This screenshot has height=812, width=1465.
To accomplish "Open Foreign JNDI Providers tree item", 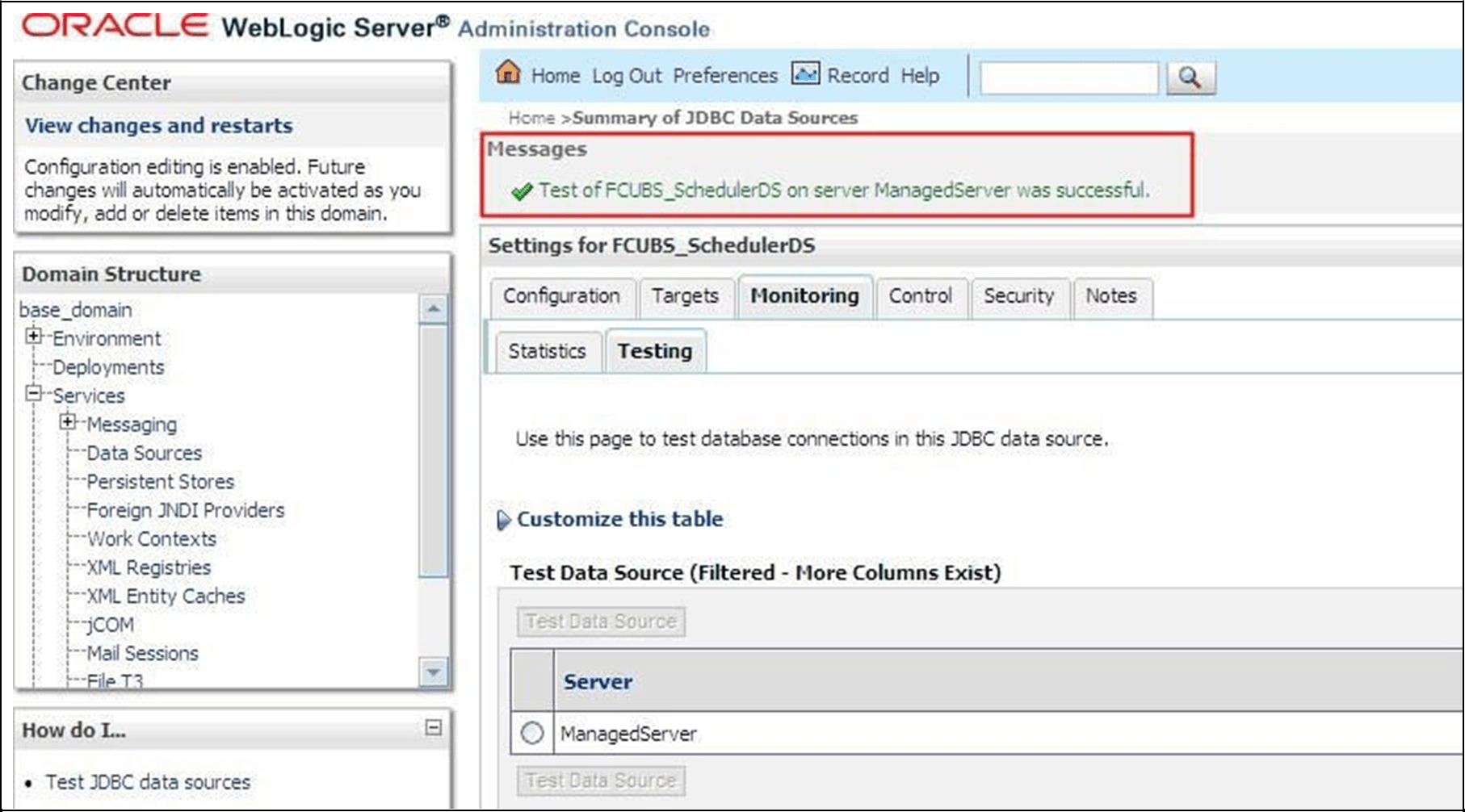I will pyautogui.click(x=186, y=511).
